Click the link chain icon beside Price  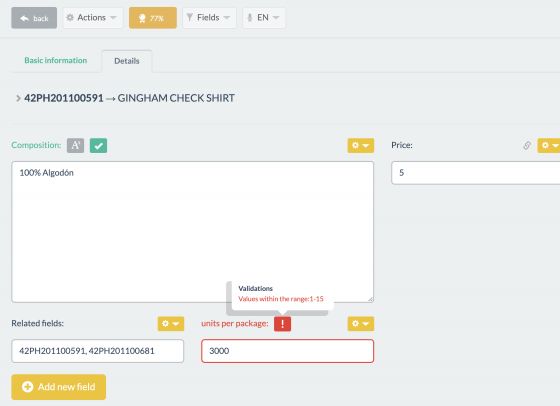tap(527, 145)
